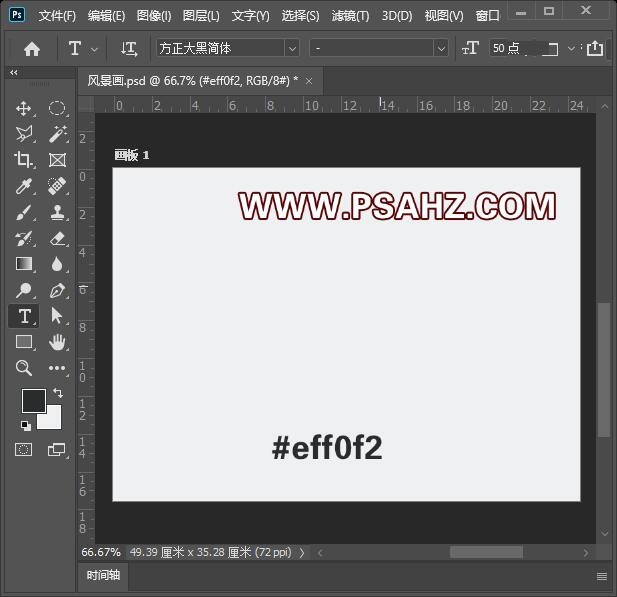Select the Eraser tool

(57, 238)
